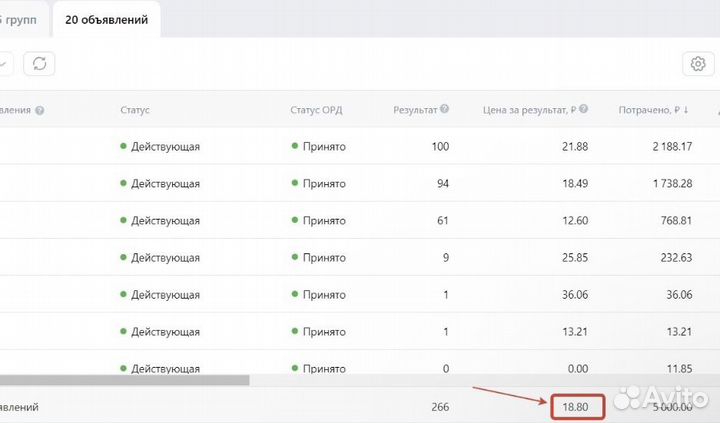Click result value 61
The width and height of the screenshot is (720, 423).
click(443, 220)
